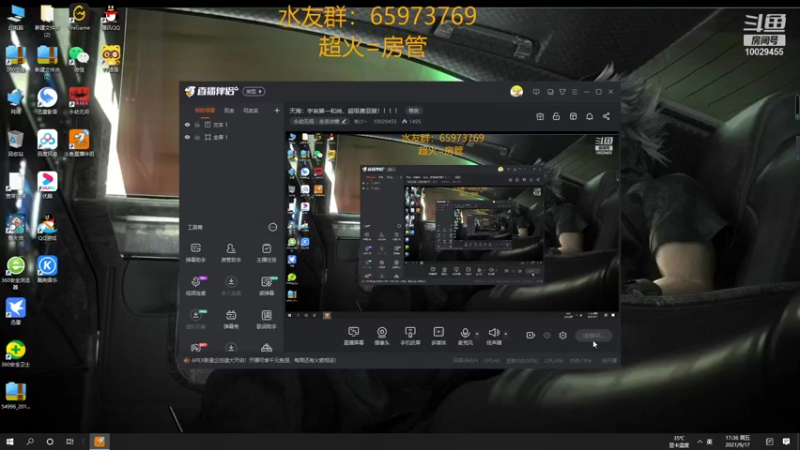Open the 房管助手 tool
Image resolution: width=800 pixels, height=450 pixels.
231,253
